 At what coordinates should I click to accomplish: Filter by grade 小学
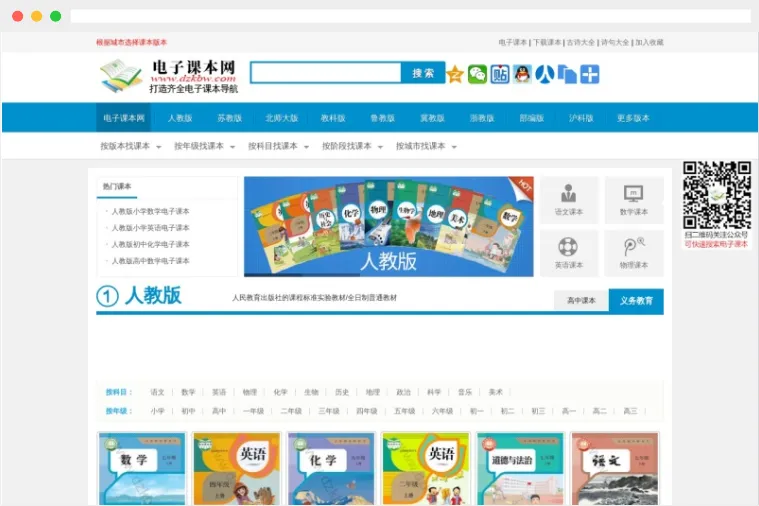(x=157, y=411)
